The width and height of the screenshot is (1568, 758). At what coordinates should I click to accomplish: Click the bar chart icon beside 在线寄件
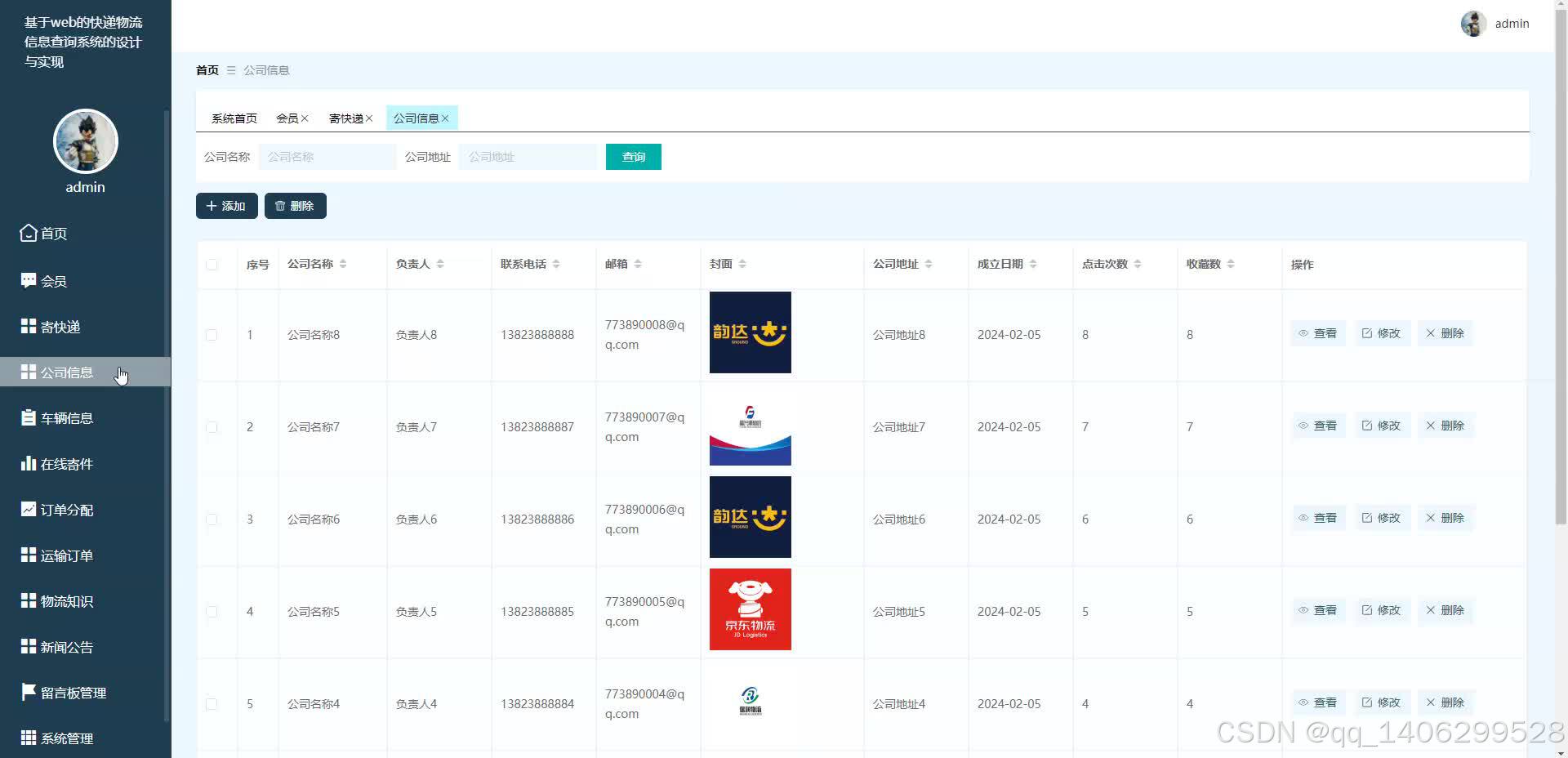tap(29, 463)
